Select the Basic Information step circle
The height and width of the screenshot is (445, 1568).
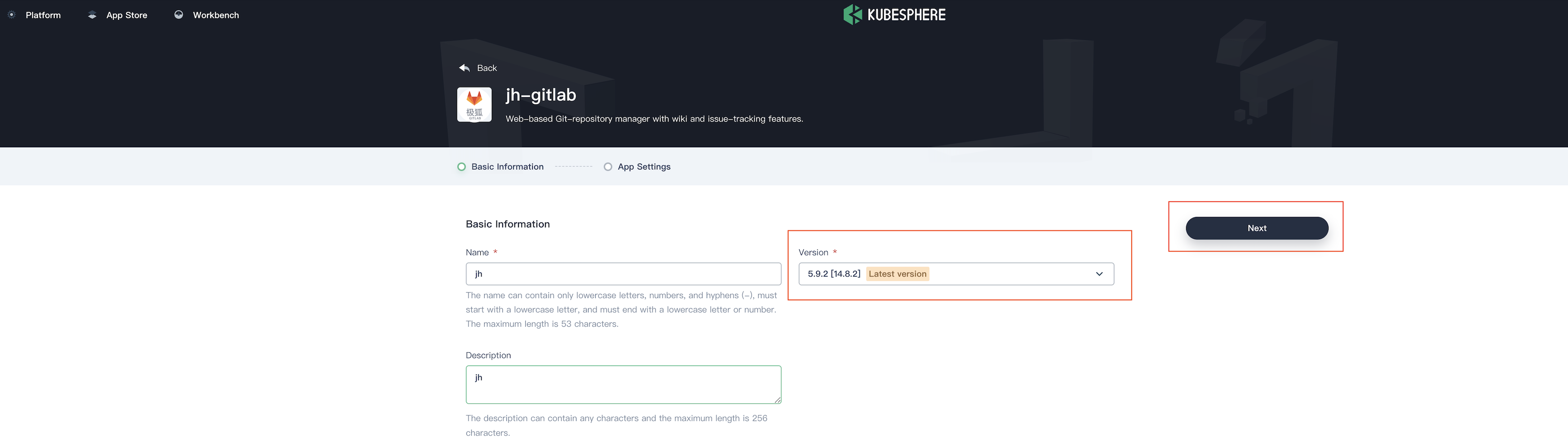(461, 167)
